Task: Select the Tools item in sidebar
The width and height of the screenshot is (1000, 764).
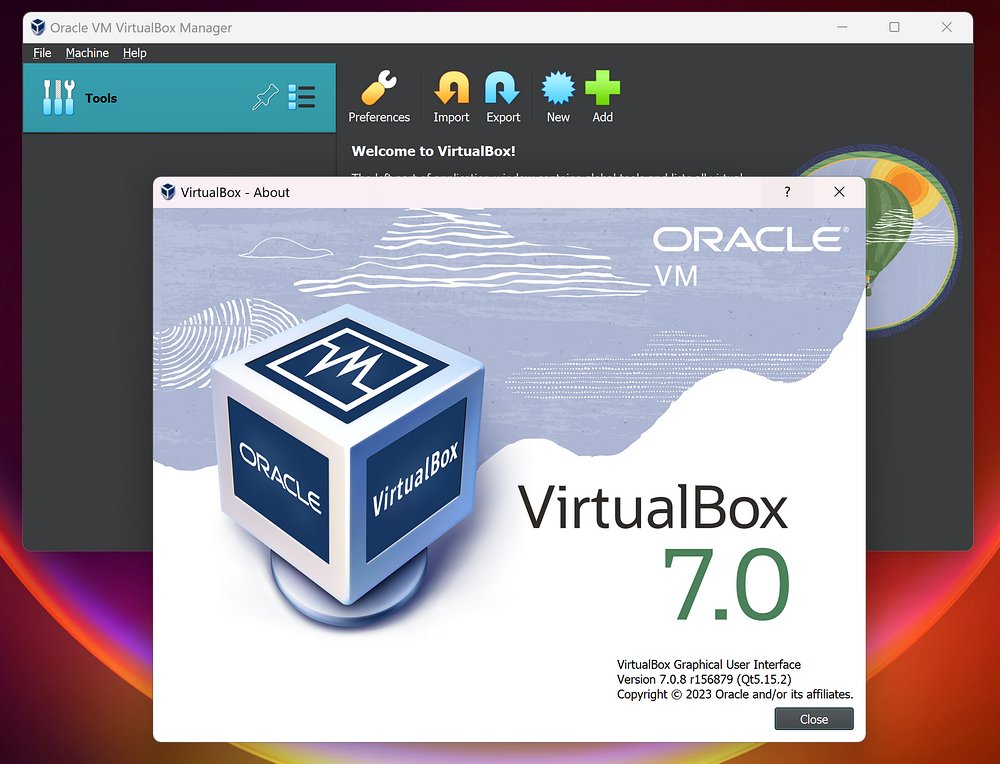Action: [x=179, y=98]
